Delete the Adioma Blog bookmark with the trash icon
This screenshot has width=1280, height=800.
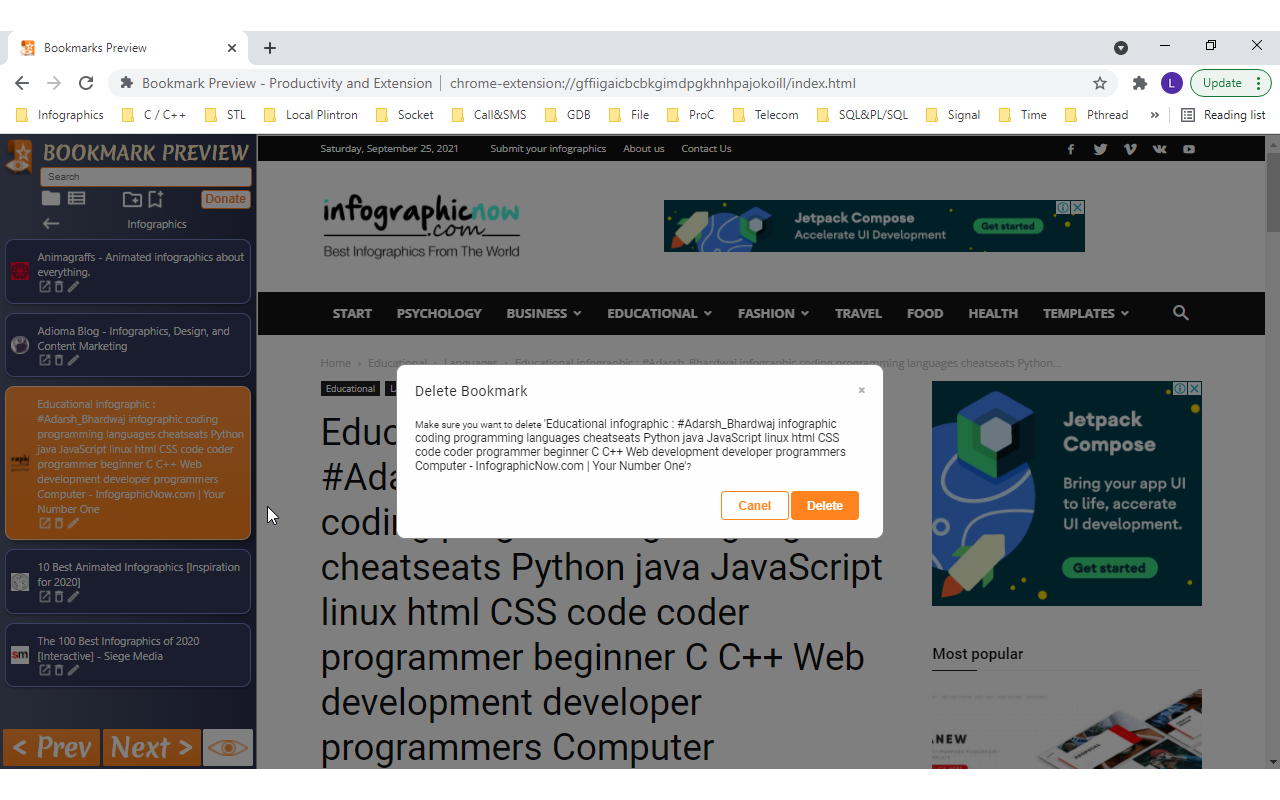click(x=58, y=360)
